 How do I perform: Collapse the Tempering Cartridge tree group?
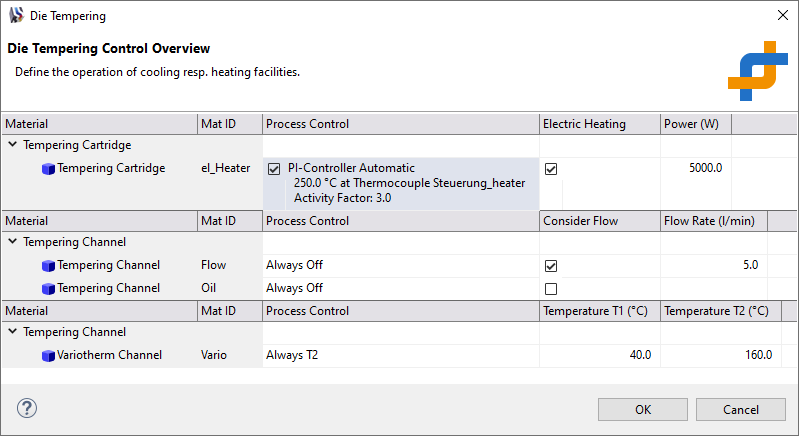click(12, 145)
